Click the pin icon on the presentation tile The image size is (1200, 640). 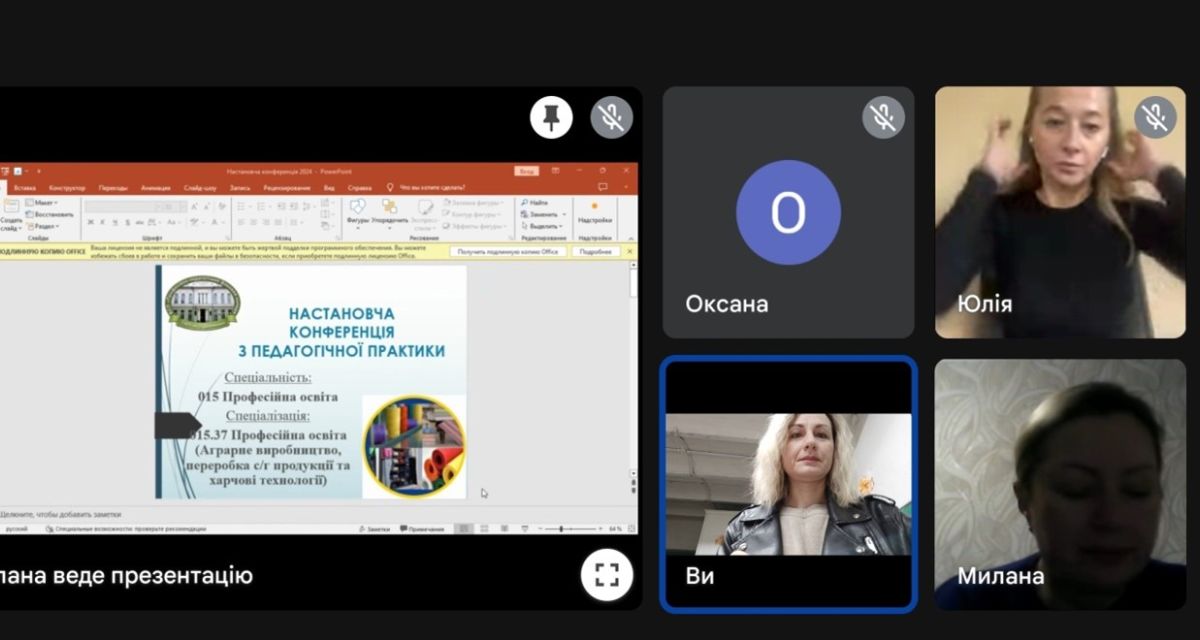point(551,118)
